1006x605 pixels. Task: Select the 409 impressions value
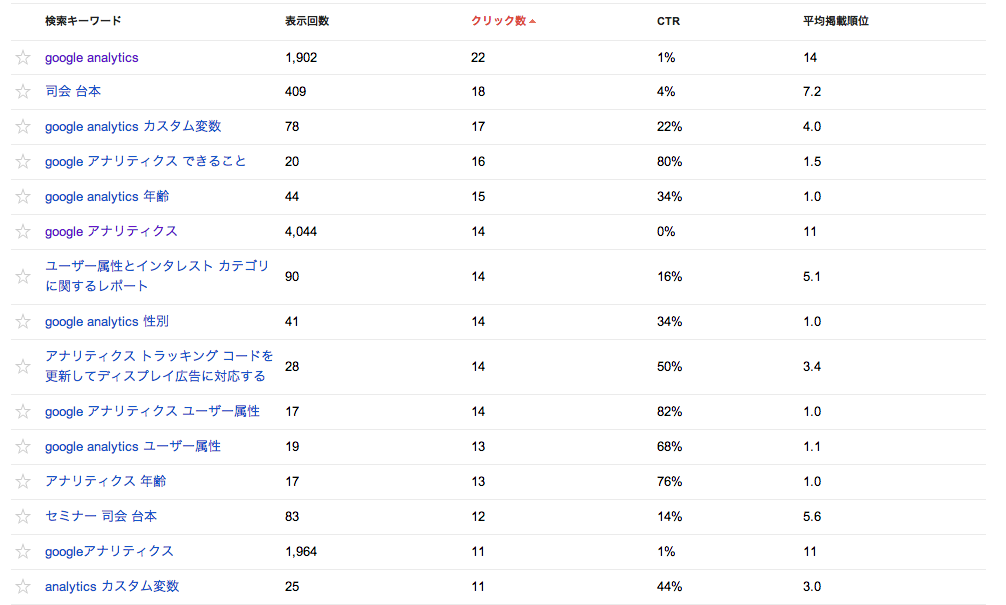tap(295, 92)
